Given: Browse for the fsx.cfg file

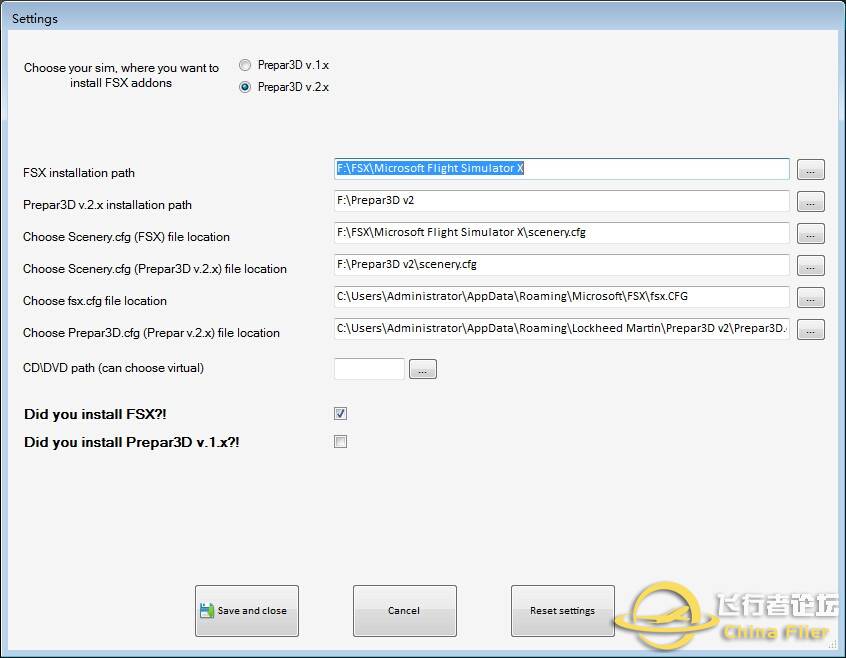Looking at the screenshot, I should click(811, 298).
